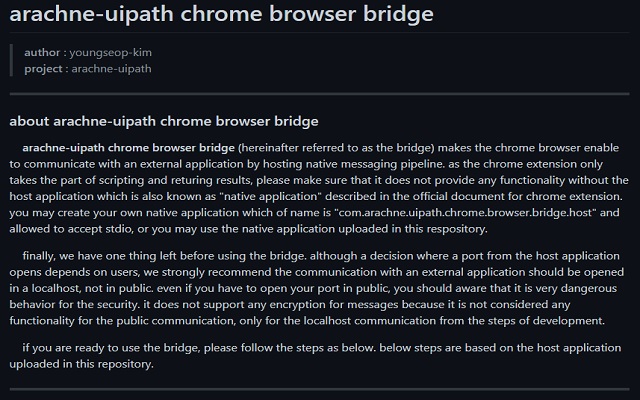
Task: Click the bold bridge name starting the first paragraph
Action: [x=128, y=147]
